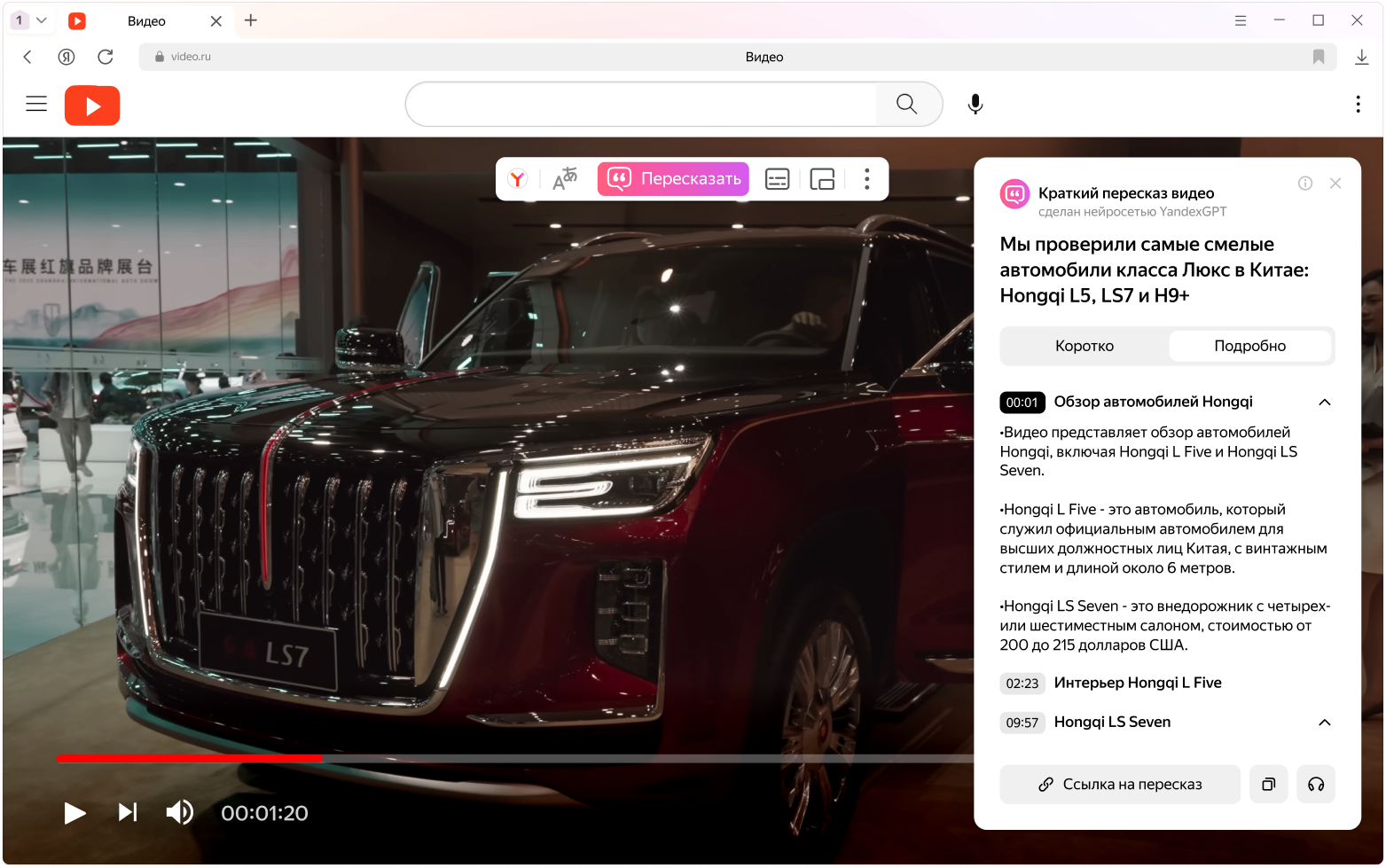Click the summary title about Hongqi L5, LS7

pyautogui.click(x=1154, y=270)
